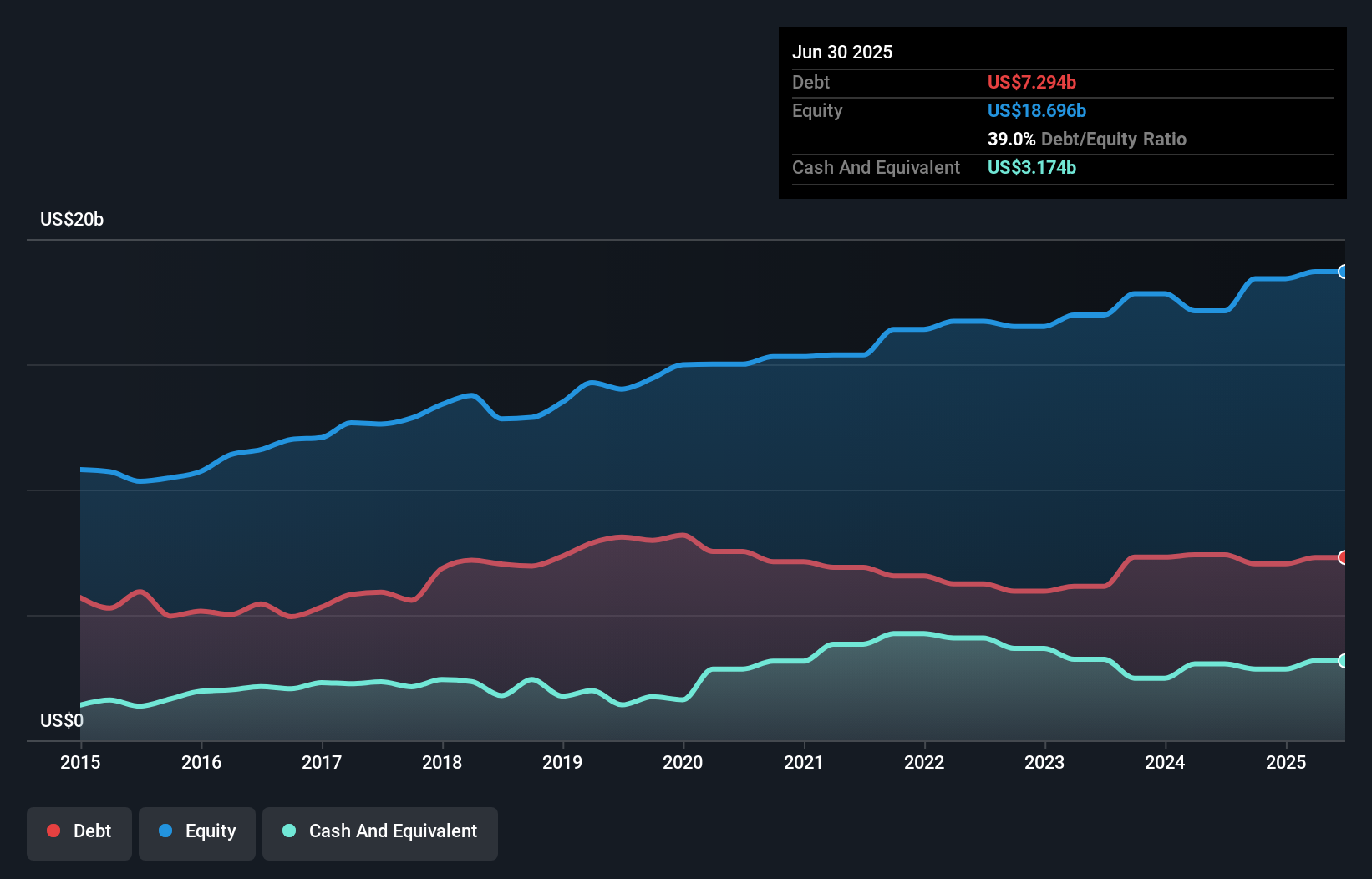Click the US$18.696b Equity value in tooltip
The height and width of the screenshot is (879, 1372).
point(1037,110)
